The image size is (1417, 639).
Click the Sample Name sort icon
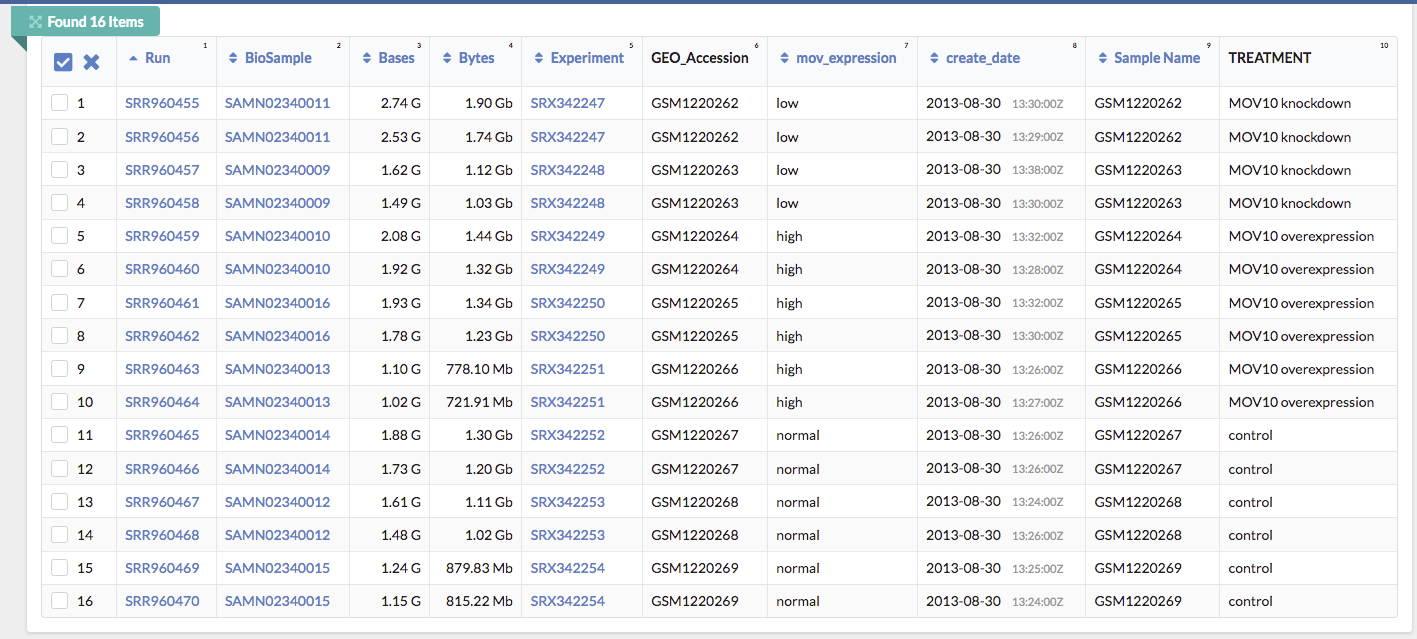1101,57
